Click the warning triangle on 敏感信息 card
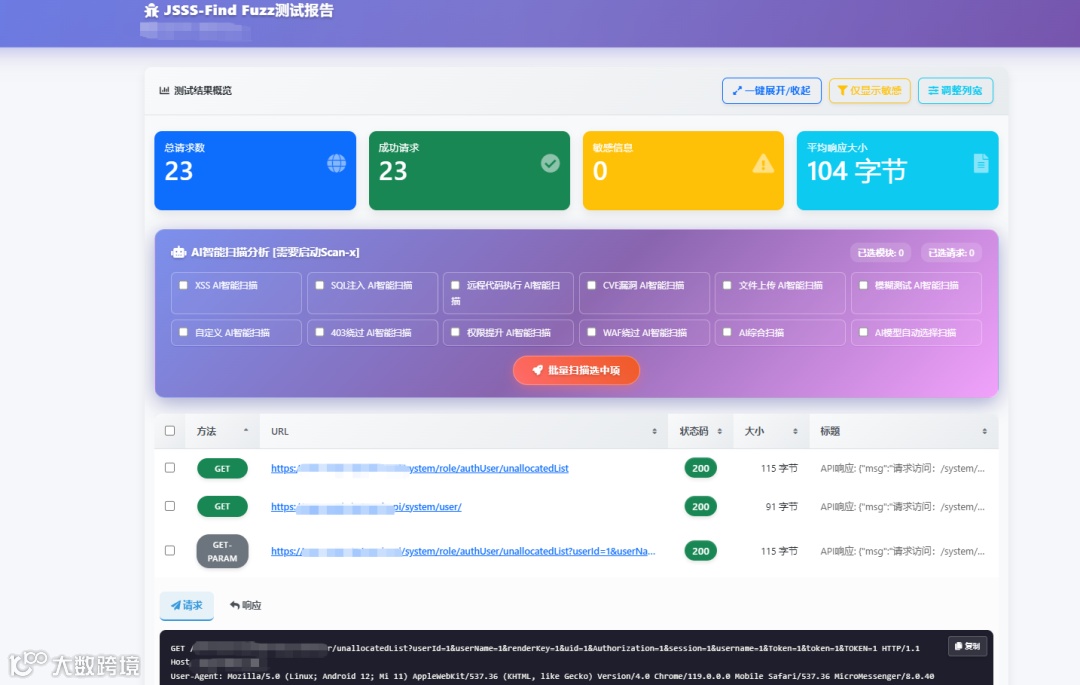The image size is (1080, 685). [762, 164]
